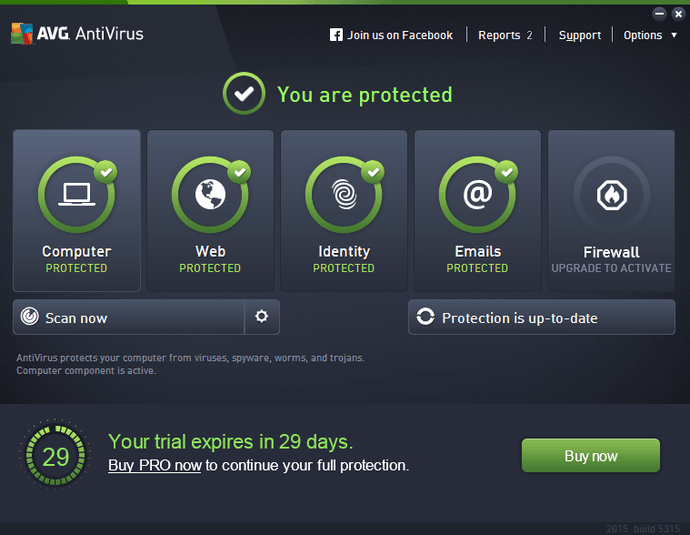Click the Facebook logo icon
The width and height of the screenshot is (690, 535).
[336, 35]
